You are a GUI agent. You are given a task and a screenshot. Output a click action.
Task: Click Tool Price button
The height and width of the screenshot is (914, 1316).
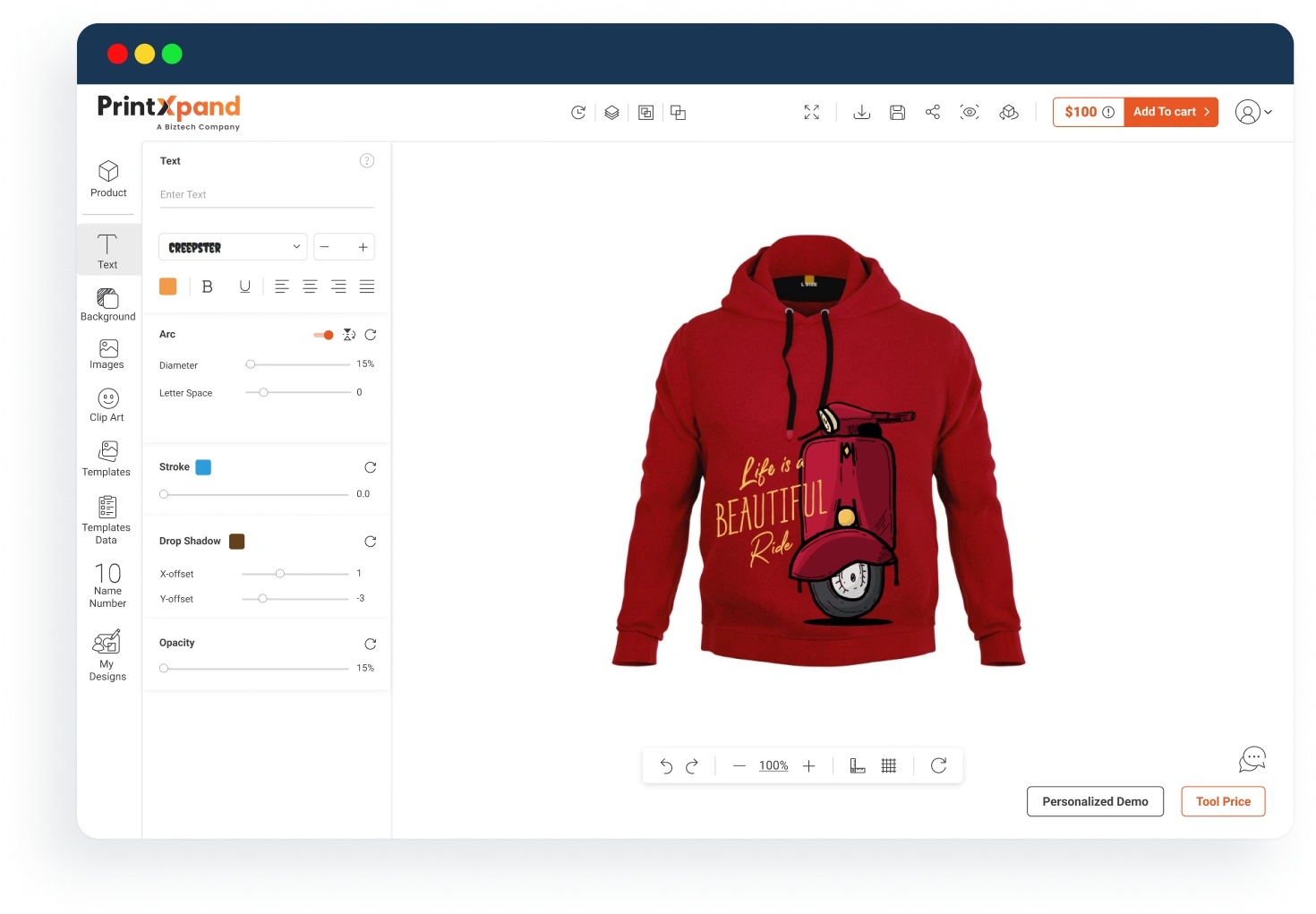point(1223,801)
